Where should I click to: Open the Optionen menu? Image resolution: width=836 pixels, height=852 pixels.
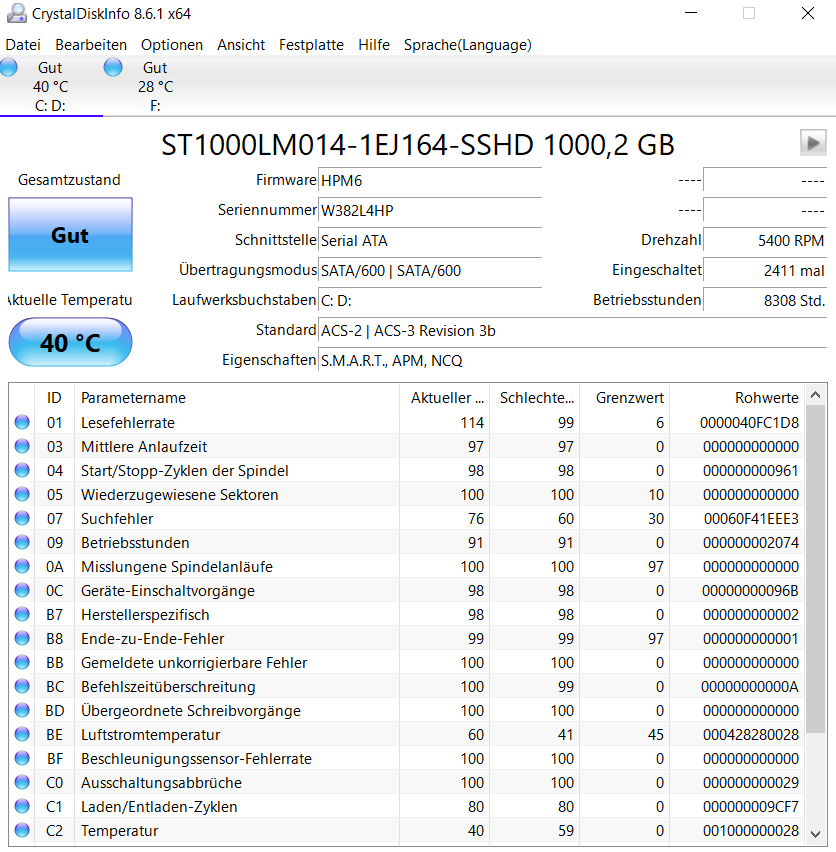pyautogui.click(x=172, y=45)
